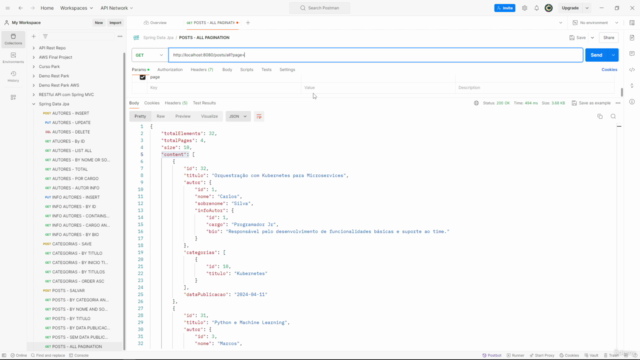Open the Send button dropdown arrow
The width and height of the screenshot is (640, 360).
coord(613,55)
